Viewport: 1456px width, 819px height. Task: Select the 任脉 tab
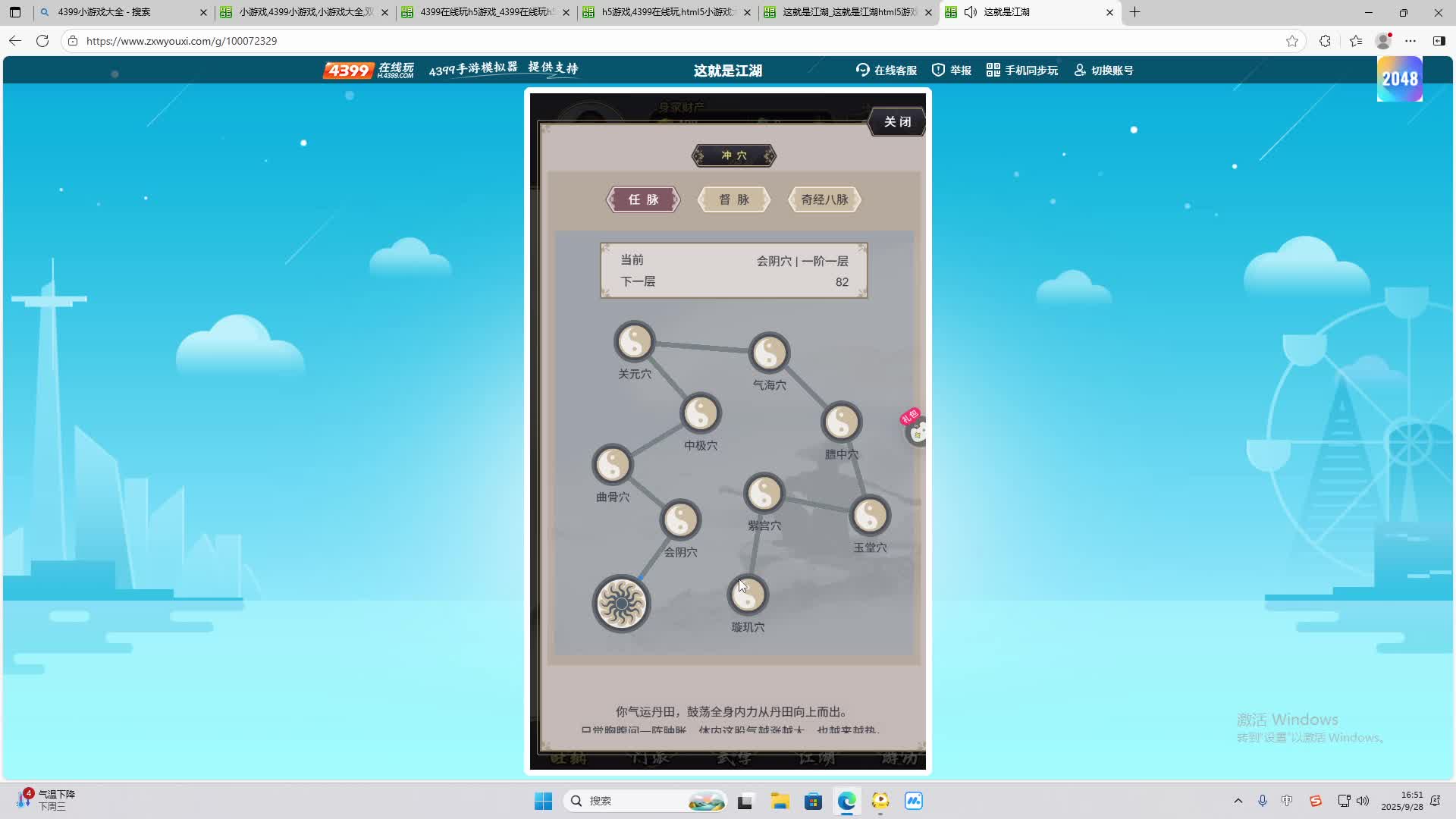pyautogui.click(x=643, y=199)
